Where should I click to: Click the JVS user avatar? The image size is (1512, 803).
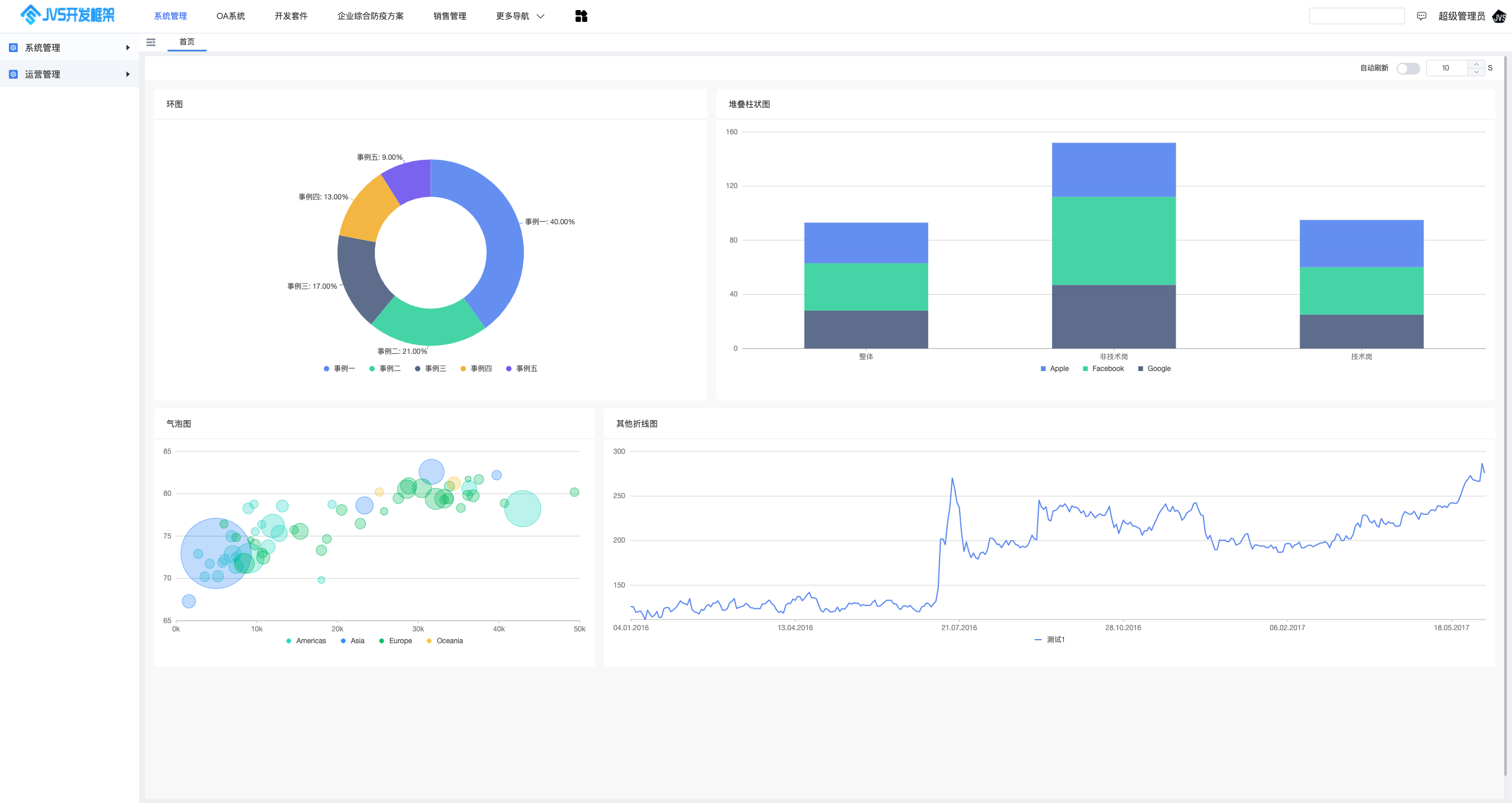(x=1499, y=16)
